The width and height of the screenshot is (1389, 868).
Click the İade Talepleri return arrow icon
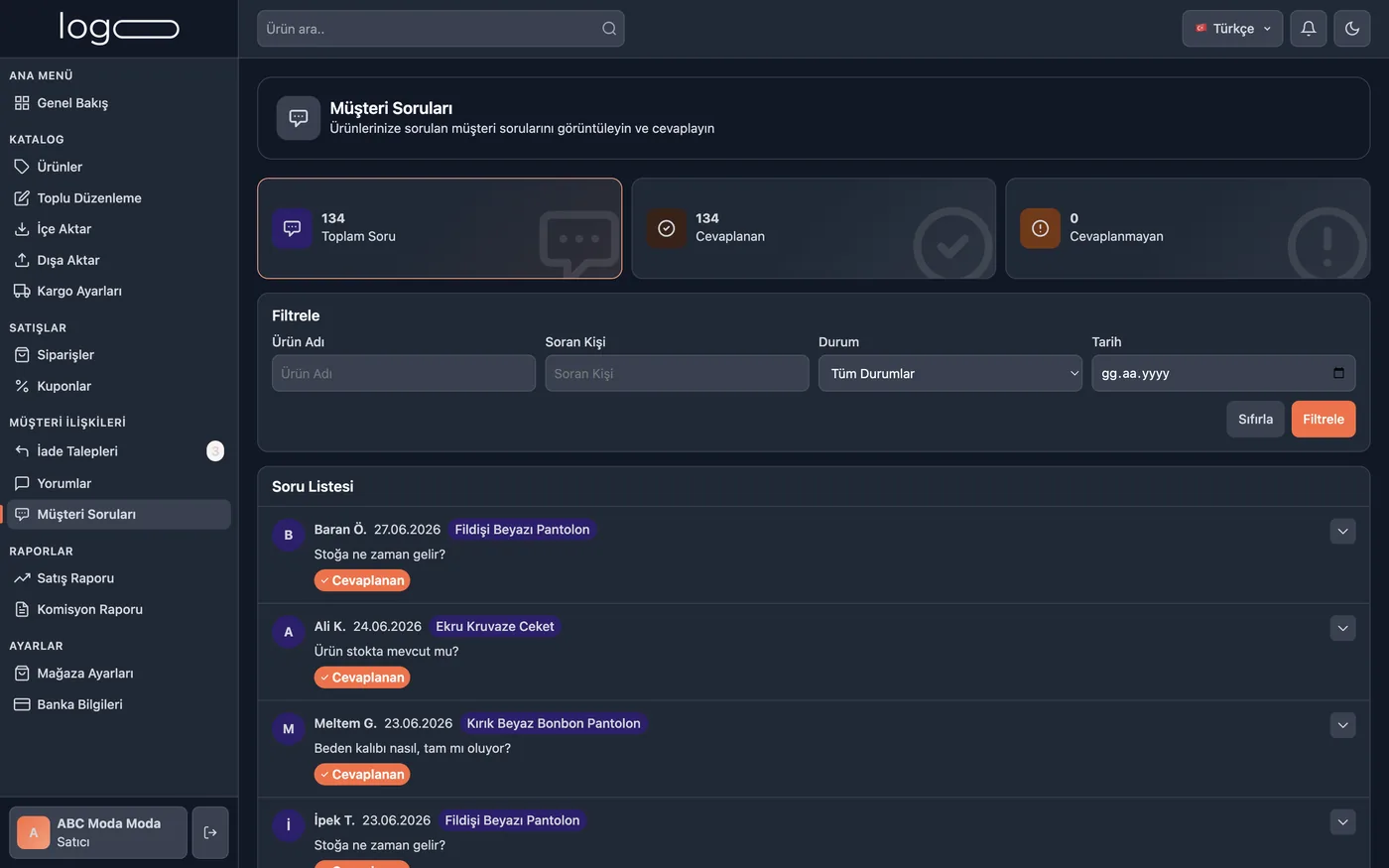(x=22, y=451)
